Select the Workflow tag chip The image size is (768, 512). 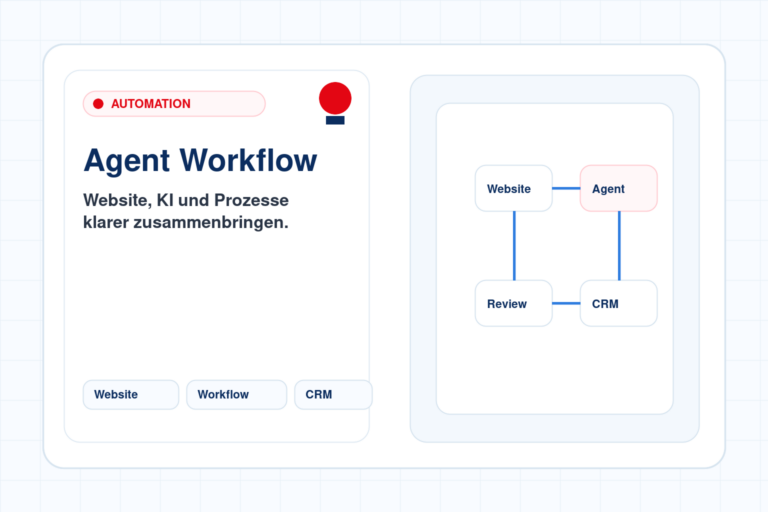(x=237, y=394)
